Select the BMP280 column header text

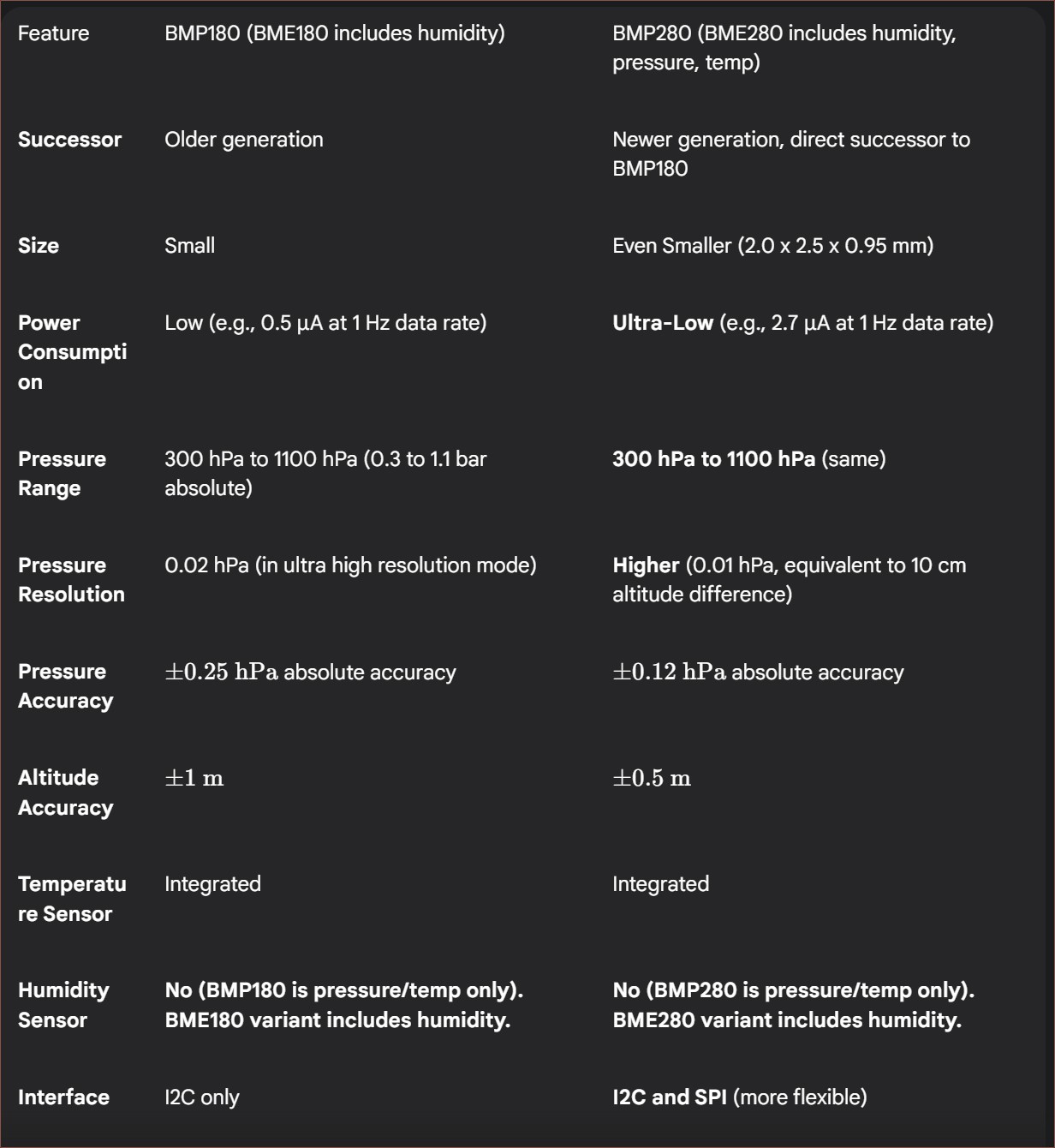(x=784, y=48)
